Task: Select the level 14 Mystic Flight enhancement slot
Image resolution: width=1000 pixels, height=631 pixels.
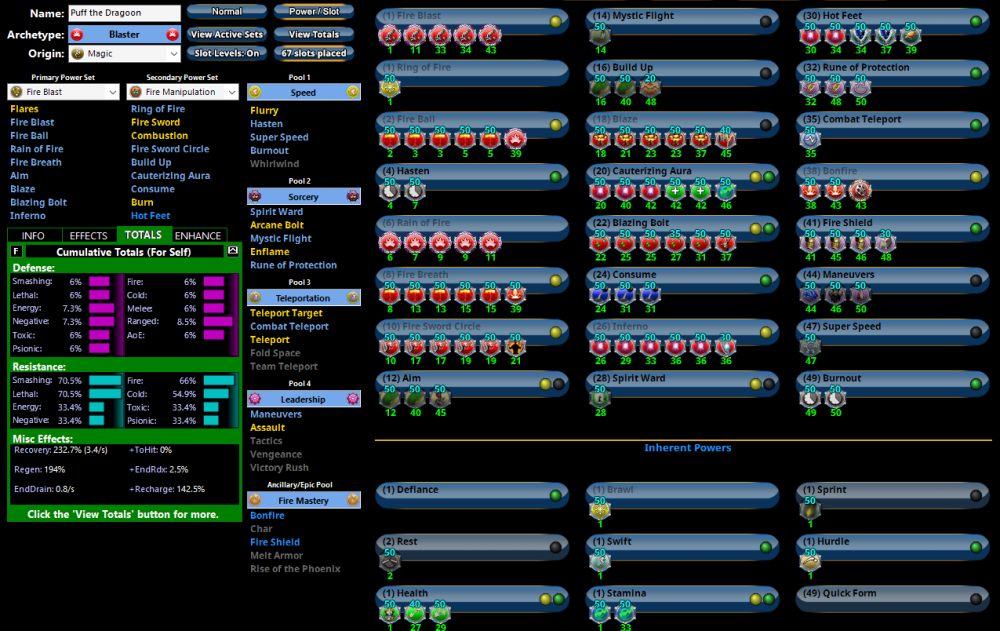Action: [x=600, y=36]
